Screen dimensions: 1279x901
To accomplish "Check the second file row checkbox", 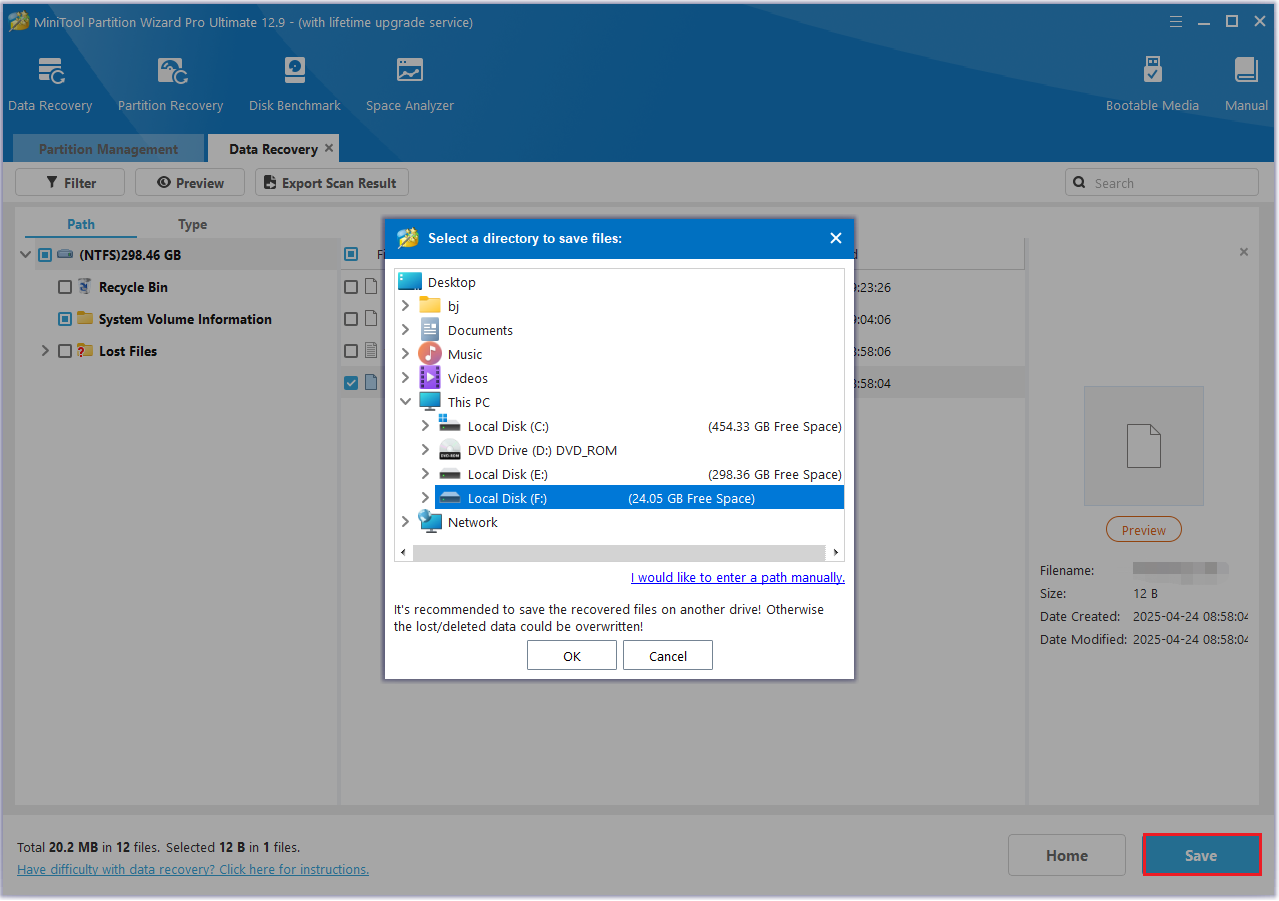I will pyautogui.click(x=351, y=319).
